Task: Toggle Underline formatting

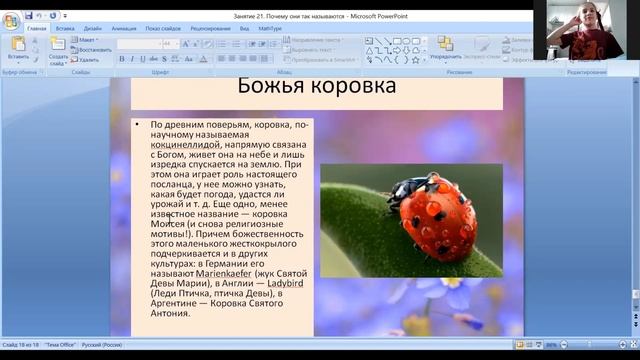Action: pyautogui.click(x=142, y=59)
